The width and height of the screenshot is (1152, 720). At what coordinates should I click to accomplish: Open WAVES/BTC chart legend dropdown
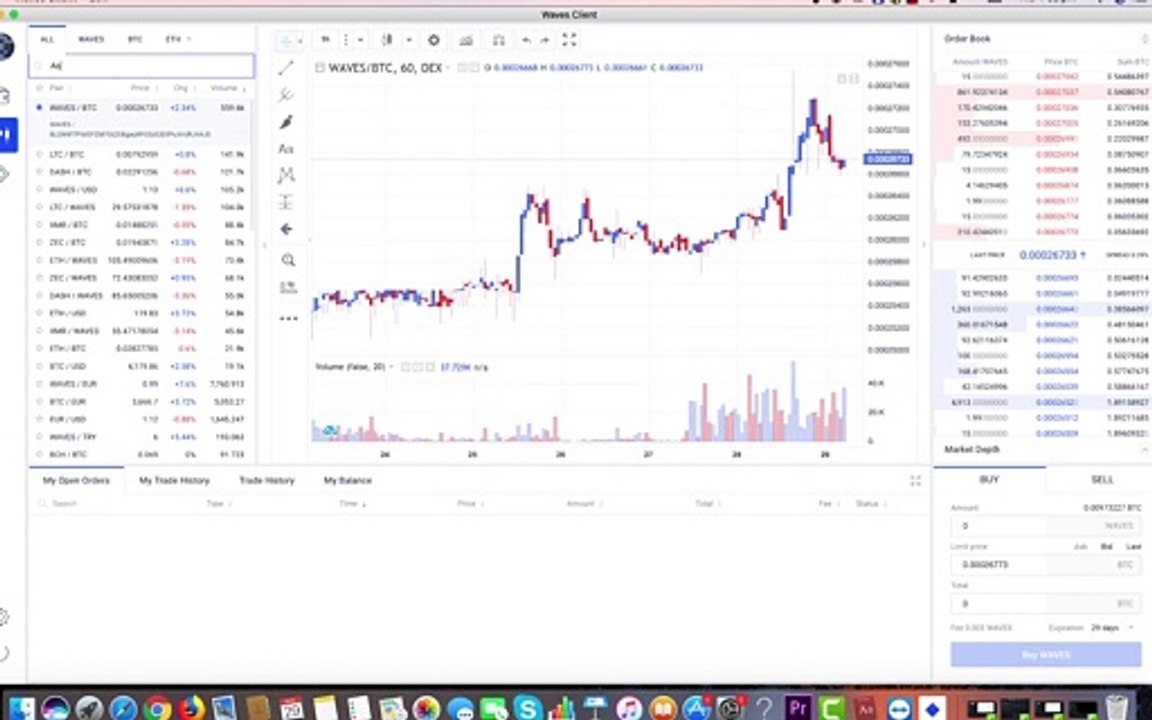point(447,68)
